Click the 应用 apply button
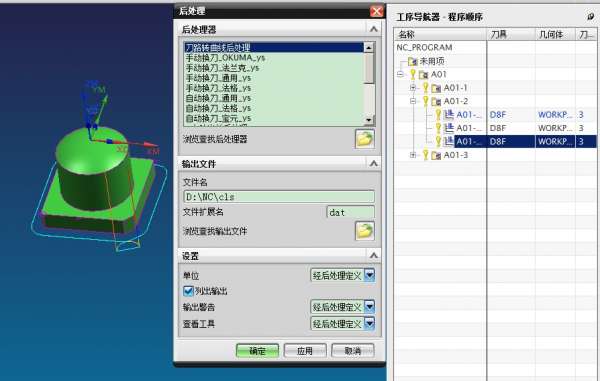Viewport: 600px width, 381px height. [x=305, y=351]
